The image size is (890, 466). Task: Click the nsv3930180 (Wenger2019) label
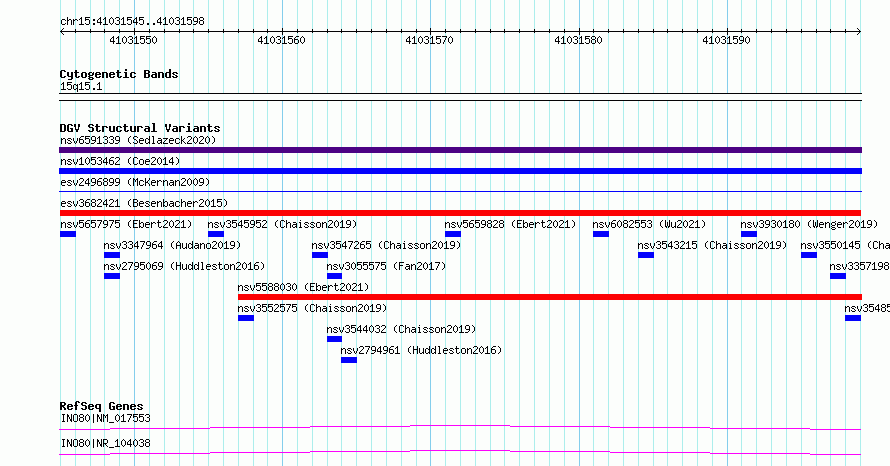(809, 224)
